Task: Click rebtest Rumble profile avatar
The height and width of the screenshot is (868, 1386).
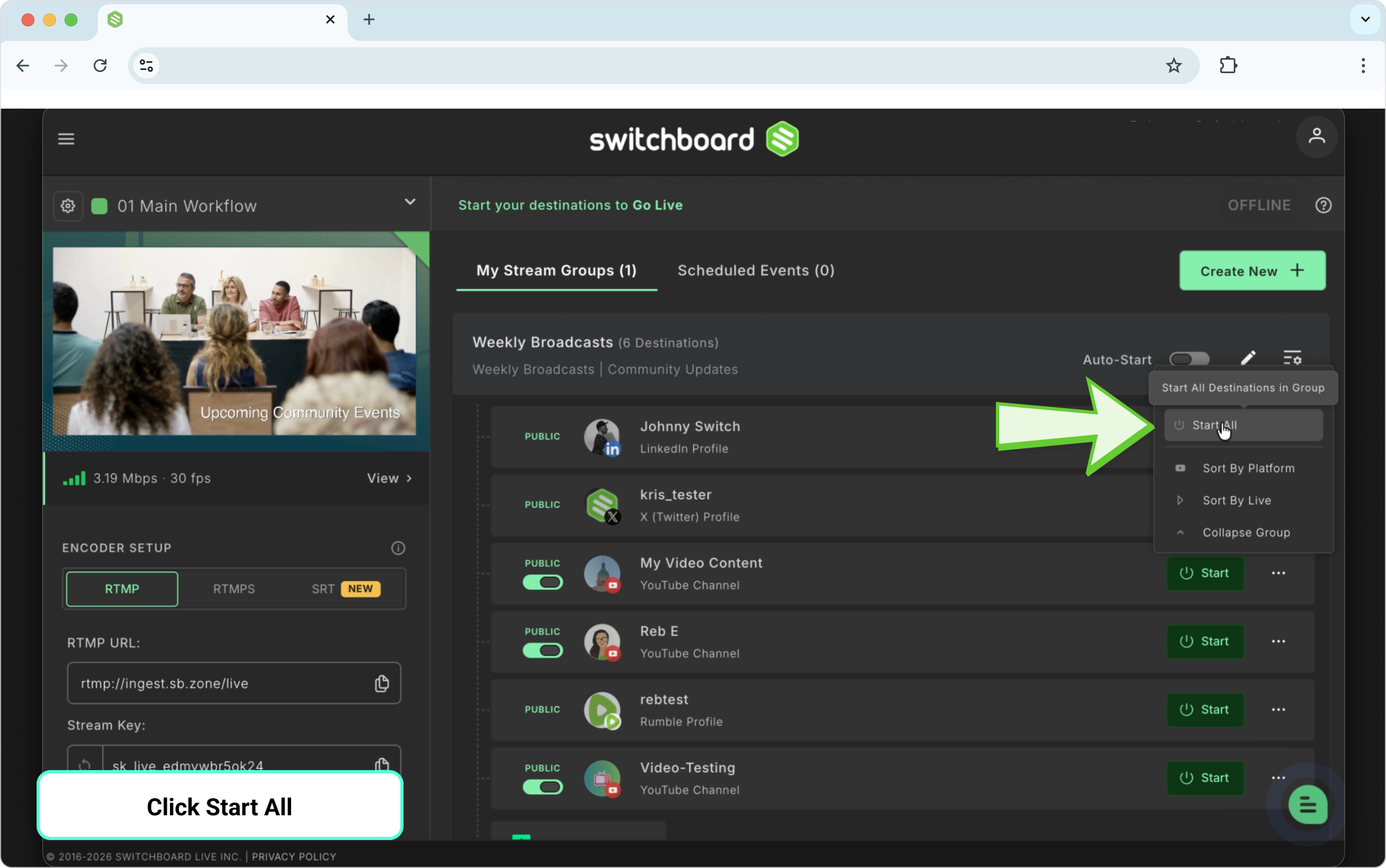Action: tap(602, 710)
